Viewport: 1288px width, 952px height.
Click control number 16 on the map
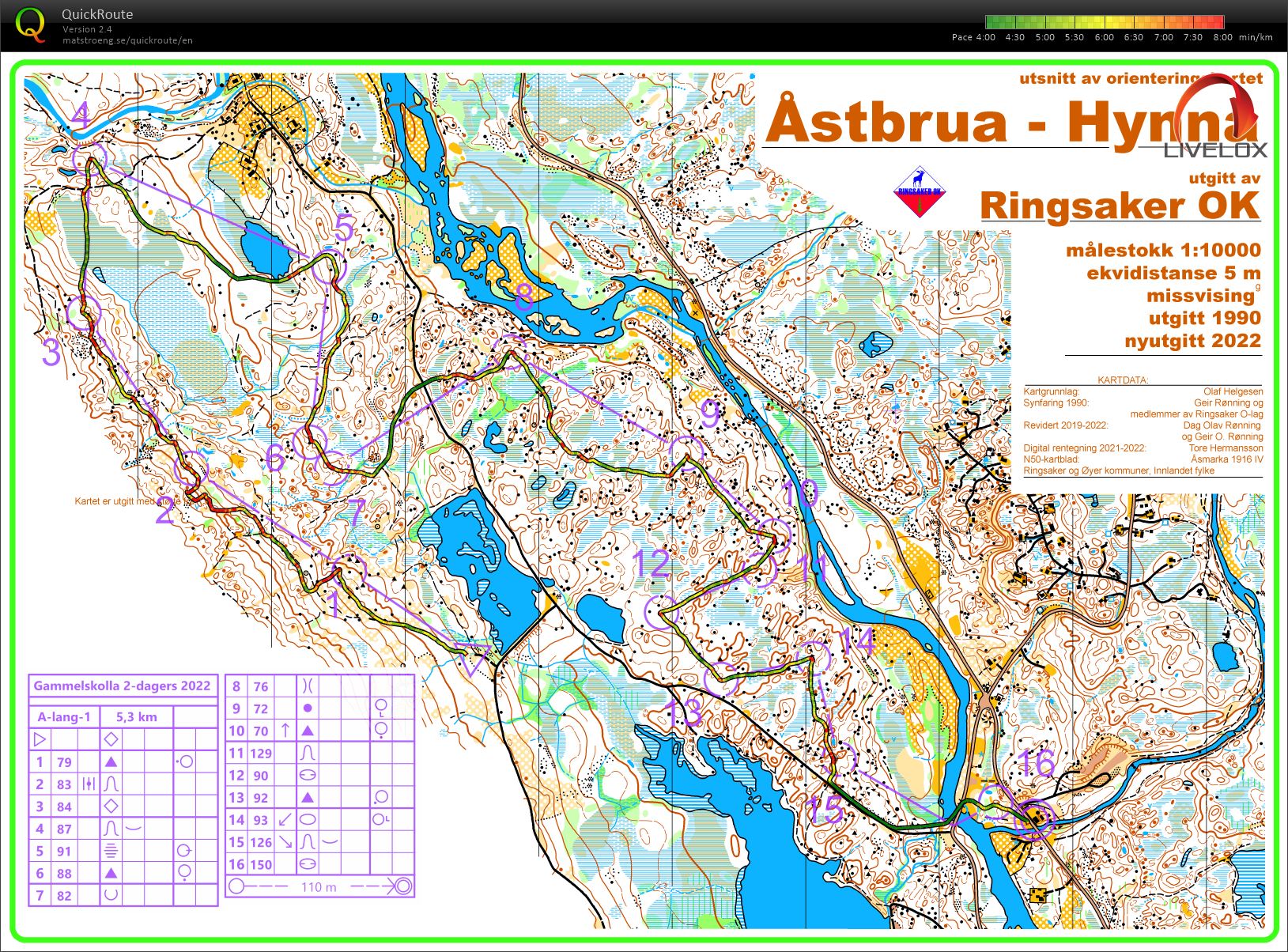point(1037,764)
